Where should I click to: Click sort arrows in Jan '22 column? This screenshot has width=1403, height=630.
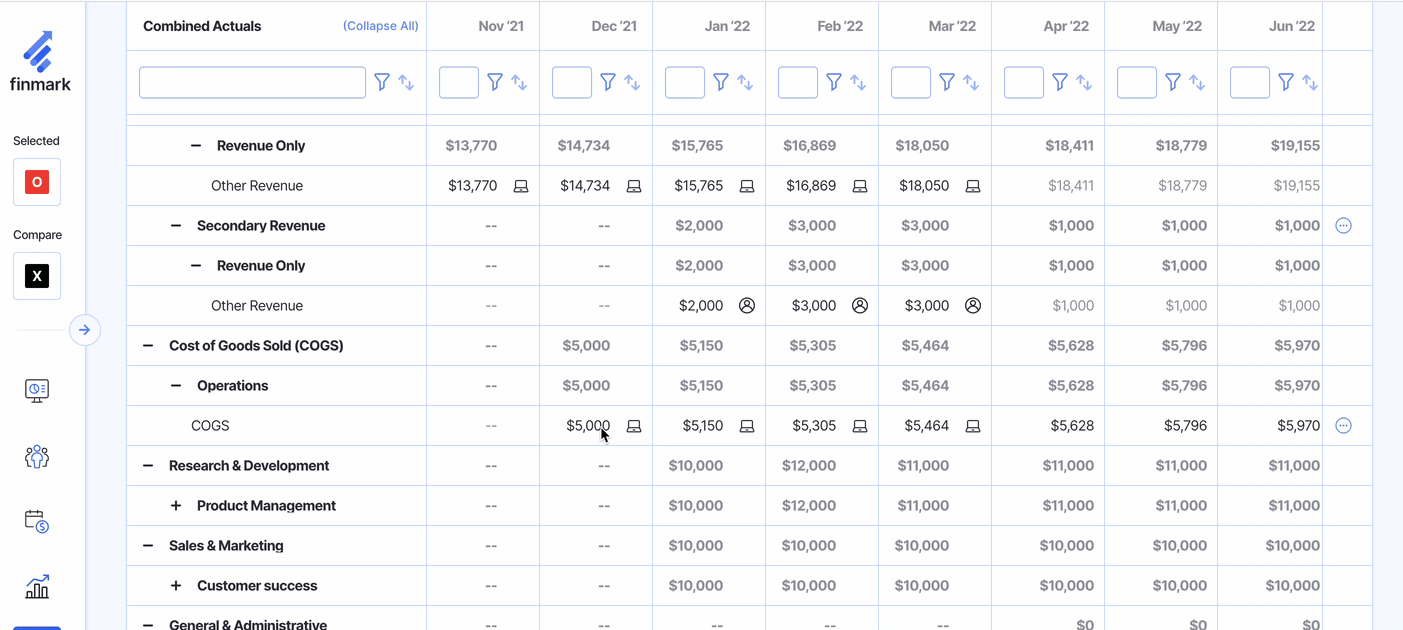745,83
